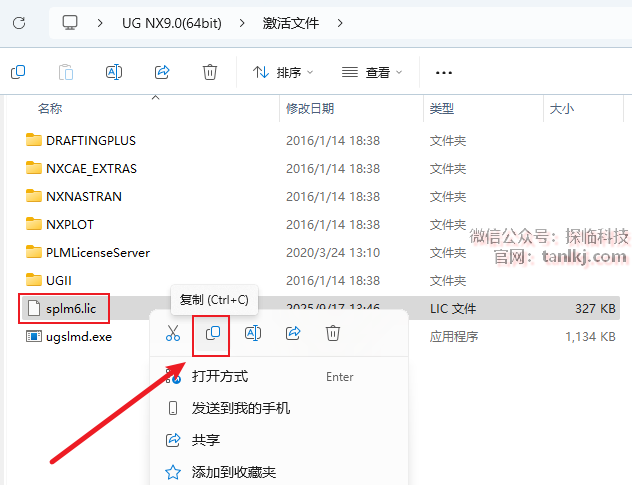The height and width of the screenshot is (485, 632).
Task: Choose 发送到我的手机 in context menu
Action: (279, 408)
